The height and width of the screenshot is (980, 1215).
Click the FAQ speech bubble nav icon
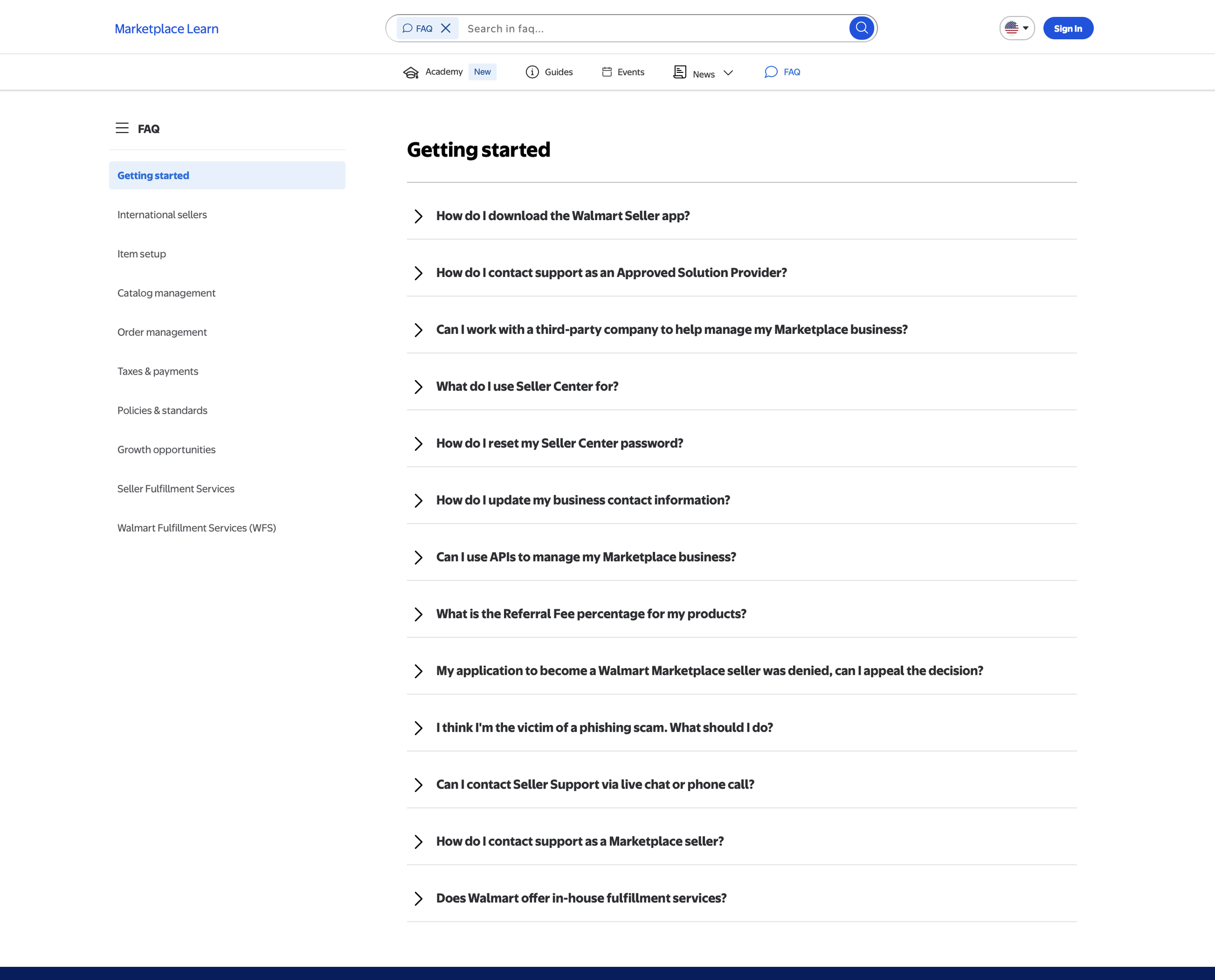[x=771, y=72]
